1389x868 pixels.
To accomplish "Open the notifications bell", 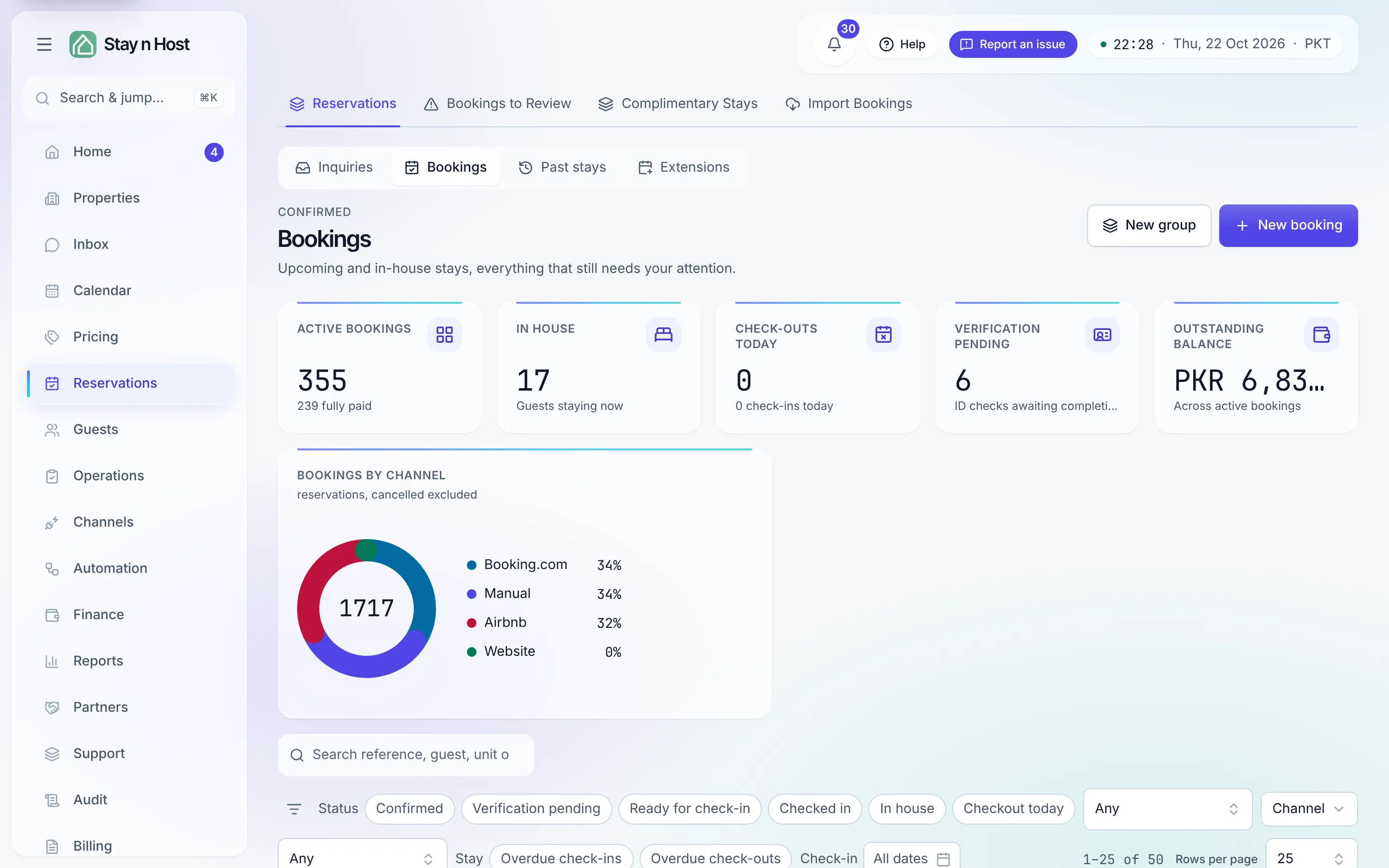I will click(834, 44).
